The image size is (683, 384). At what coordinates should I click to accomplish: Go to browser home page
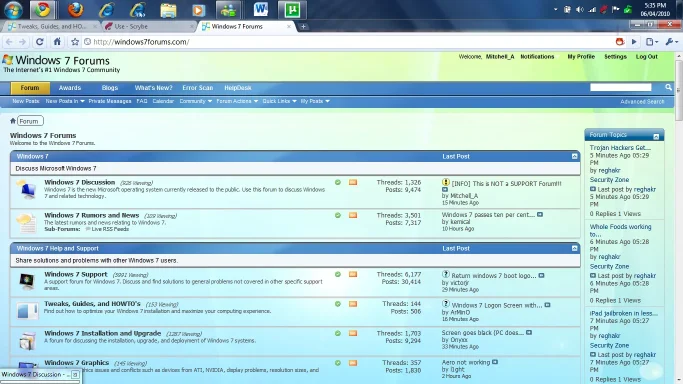tap(57, 42)
